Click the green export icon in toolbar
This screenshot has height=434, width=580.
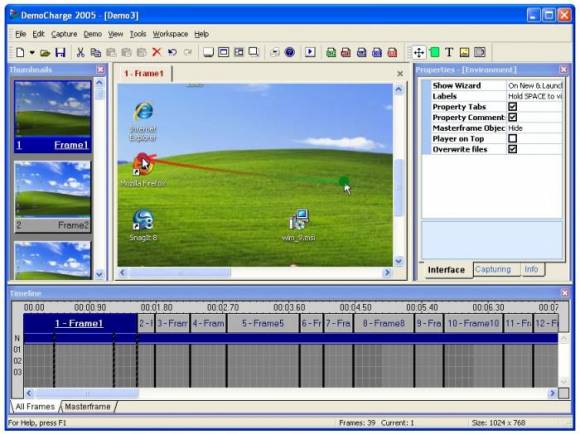point(331,53)
